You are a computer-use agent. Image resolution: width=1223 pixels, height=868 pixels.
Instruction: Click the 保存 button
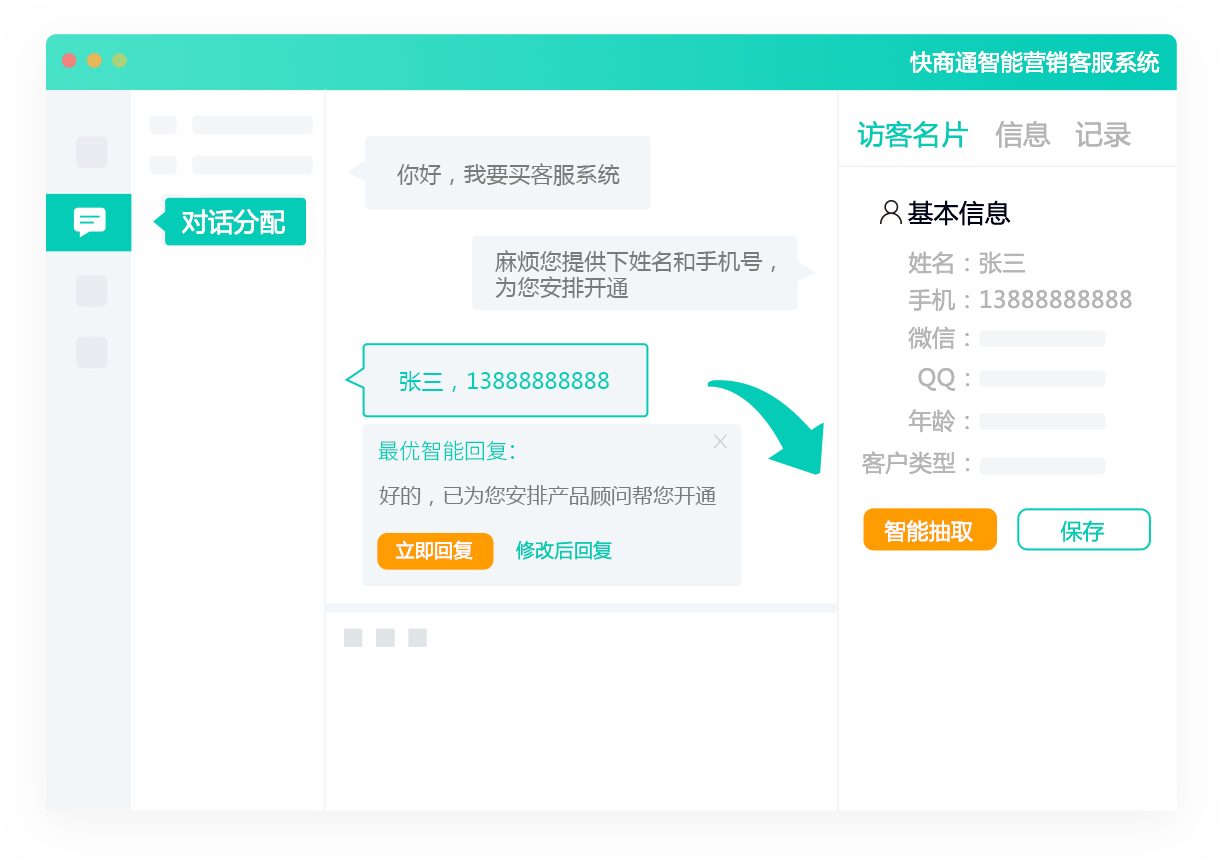pos(1083,530)
